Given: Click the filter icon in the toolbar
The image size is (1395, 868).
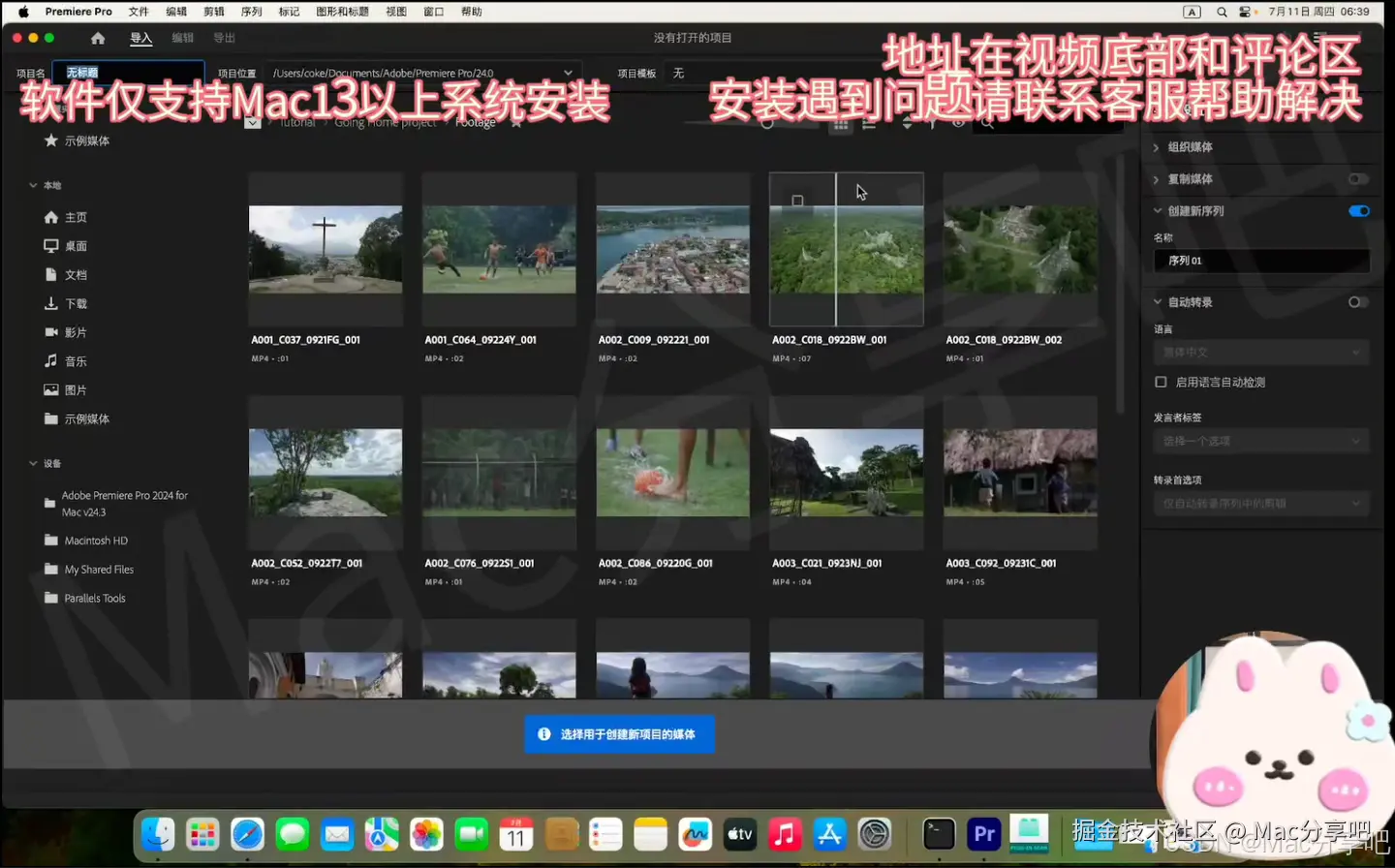Looking at the screenshot, I should [x=933, y=123].
